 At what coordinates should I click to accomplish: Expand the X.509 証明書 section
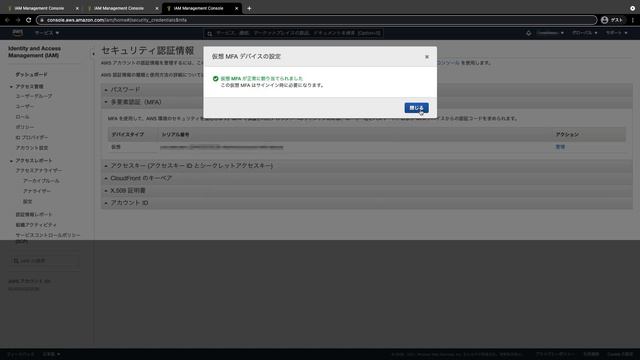[x=367, y=191]
